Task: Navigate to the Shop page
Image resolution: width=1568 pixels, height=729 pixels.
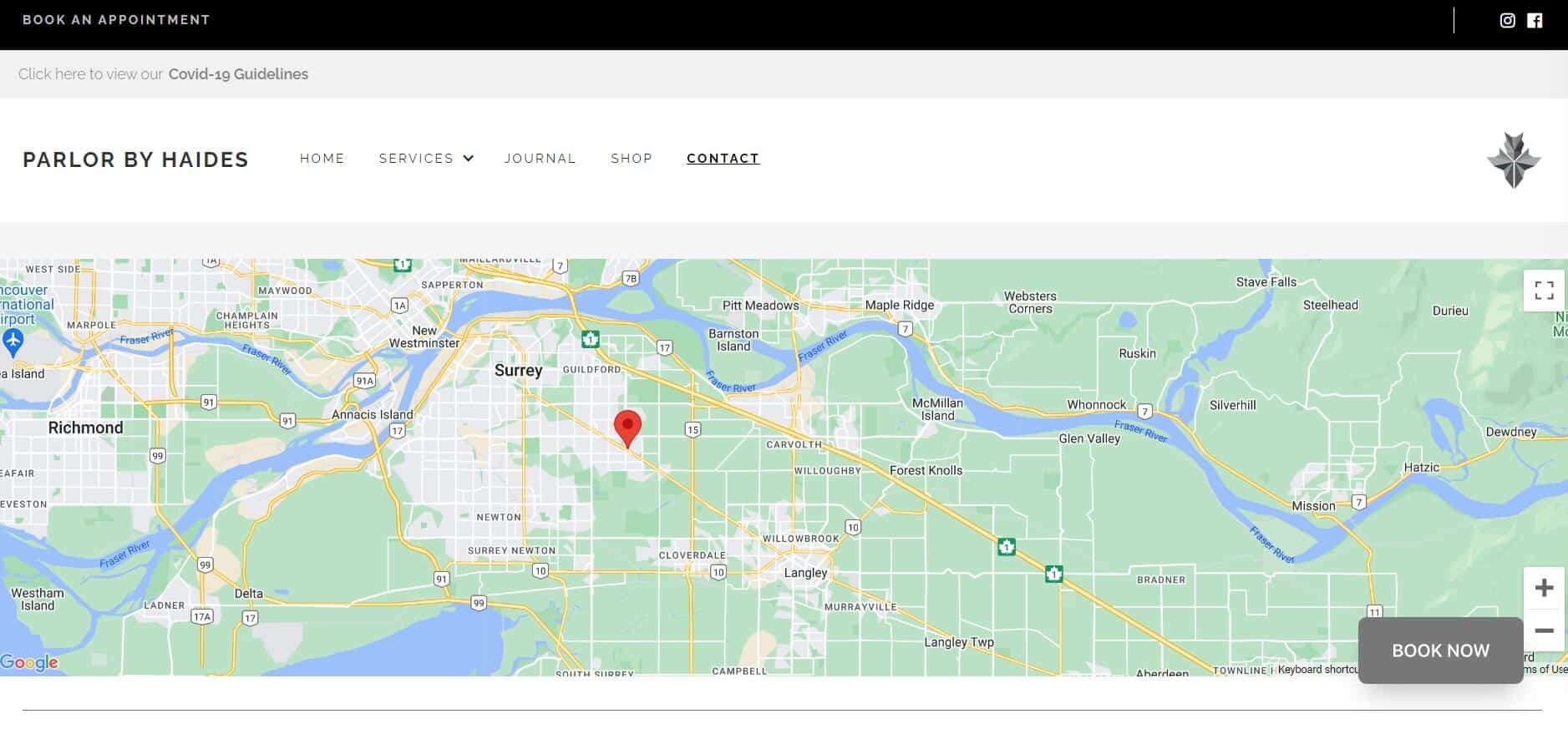Action: pyautogui.click(x=631, y=159)
